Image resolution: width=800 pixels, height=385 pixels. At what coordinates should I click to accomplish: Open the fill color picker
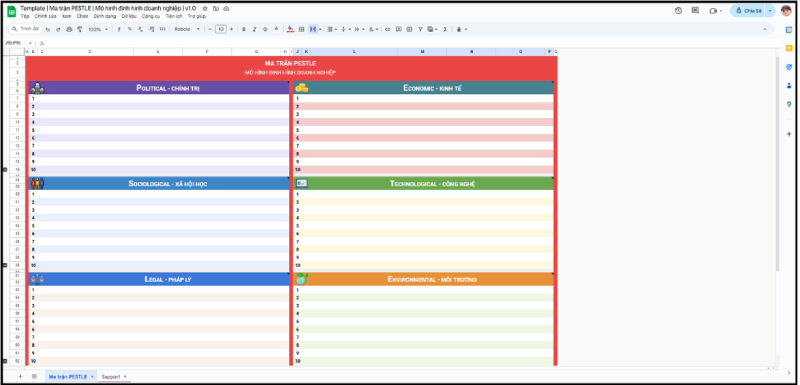click(290, 30)
